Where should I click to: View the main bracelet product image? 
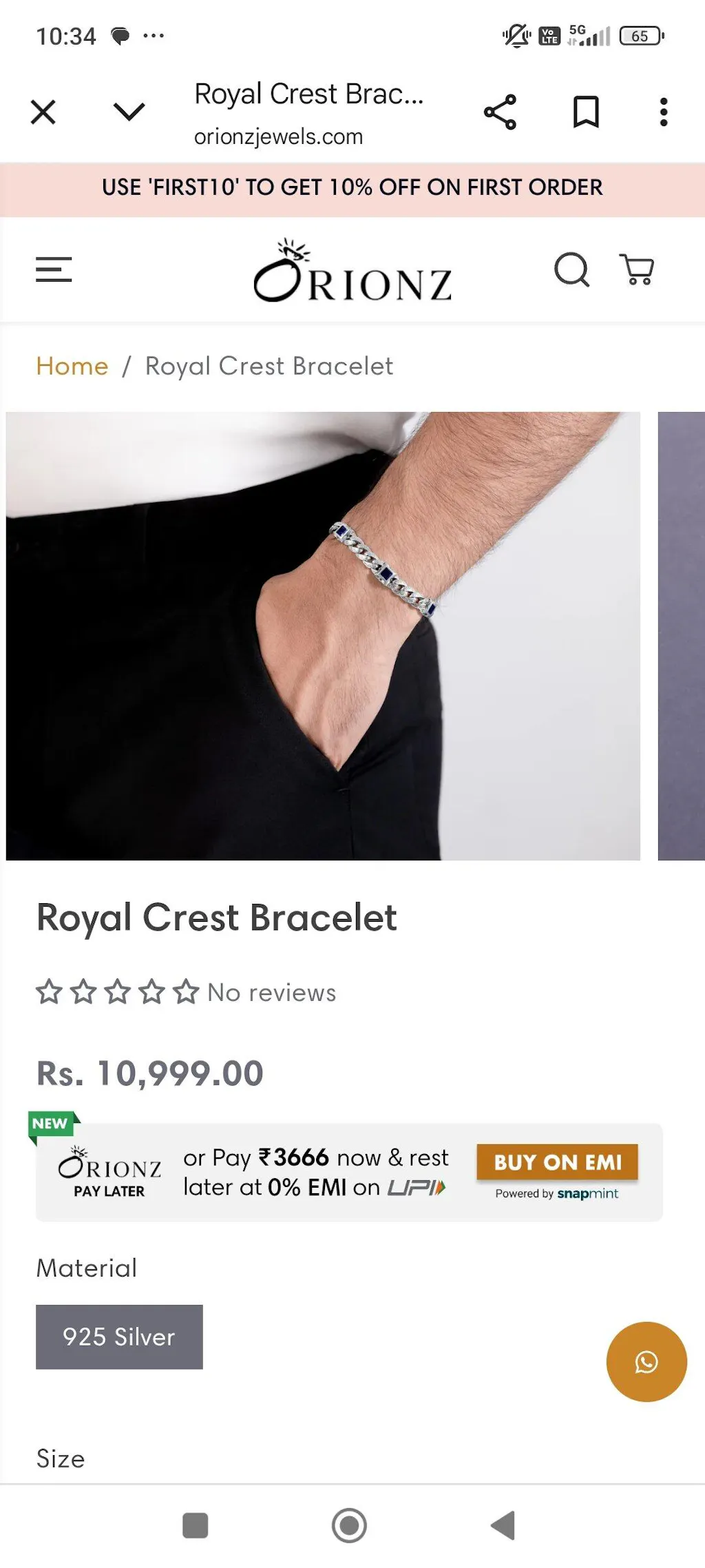323,635
